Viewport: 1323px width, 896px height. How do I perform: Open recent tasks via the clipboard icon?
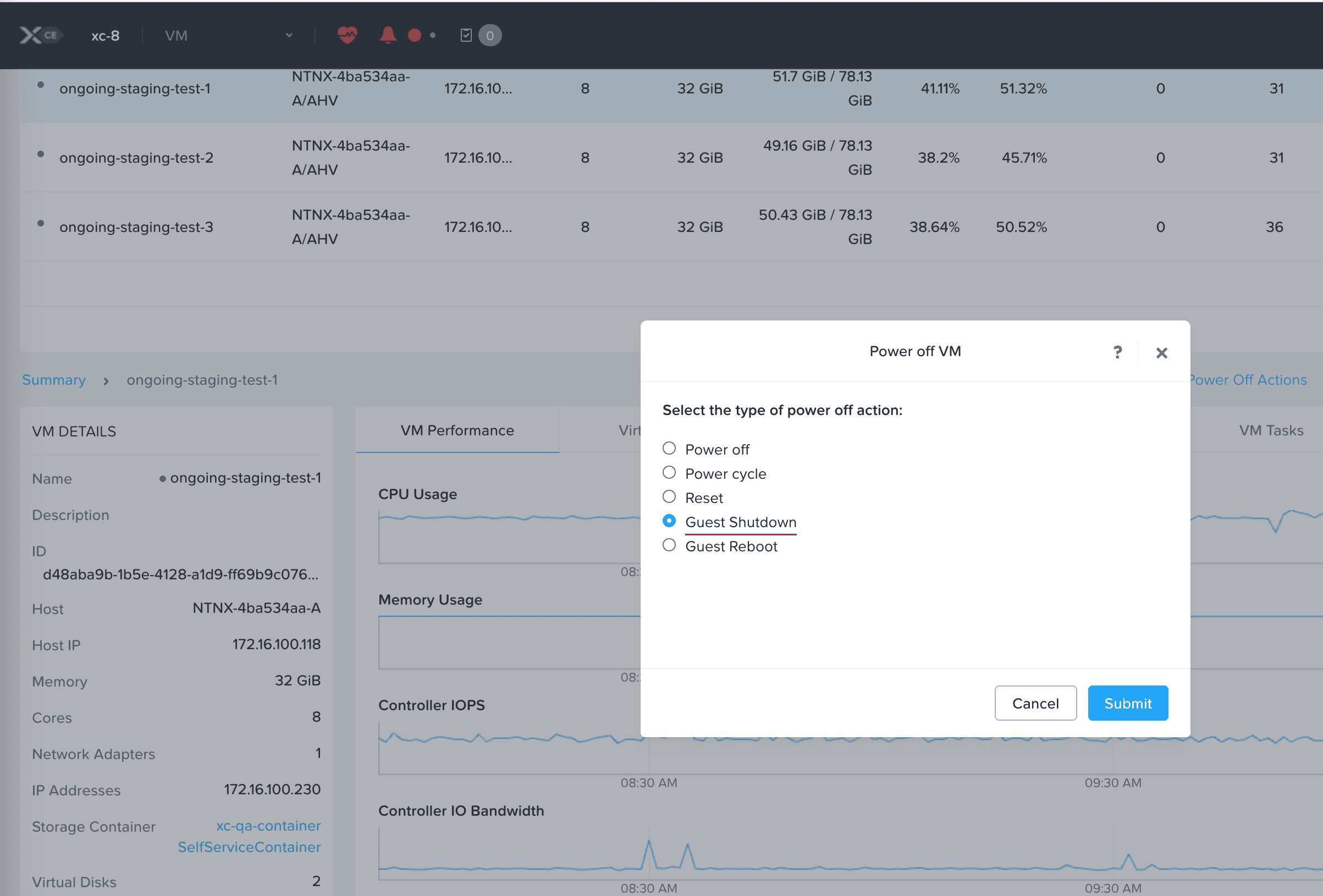pyautogui.click(x=467, y=35)
